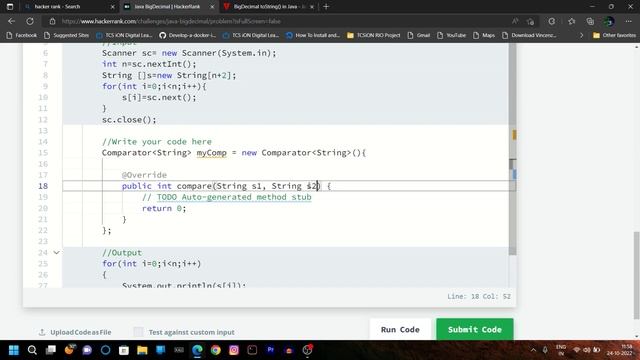640x360 pixels.
Task: Open Windows Start menu
Action: [x=13, y=350]
